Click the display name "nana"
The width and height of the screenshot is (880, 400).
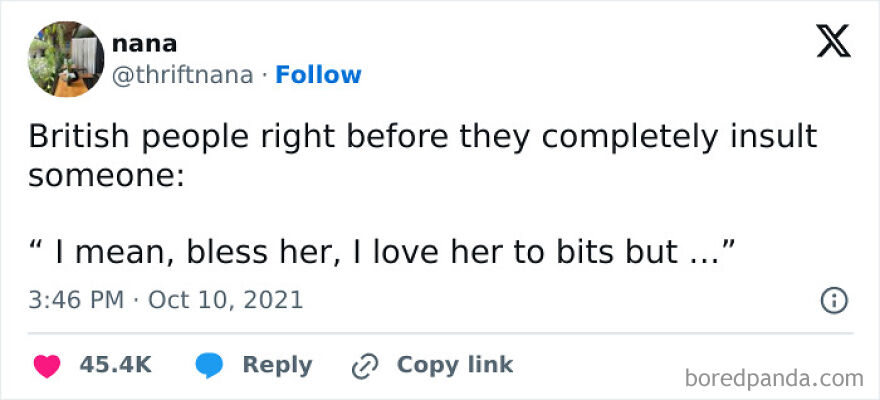coord(145,44)
